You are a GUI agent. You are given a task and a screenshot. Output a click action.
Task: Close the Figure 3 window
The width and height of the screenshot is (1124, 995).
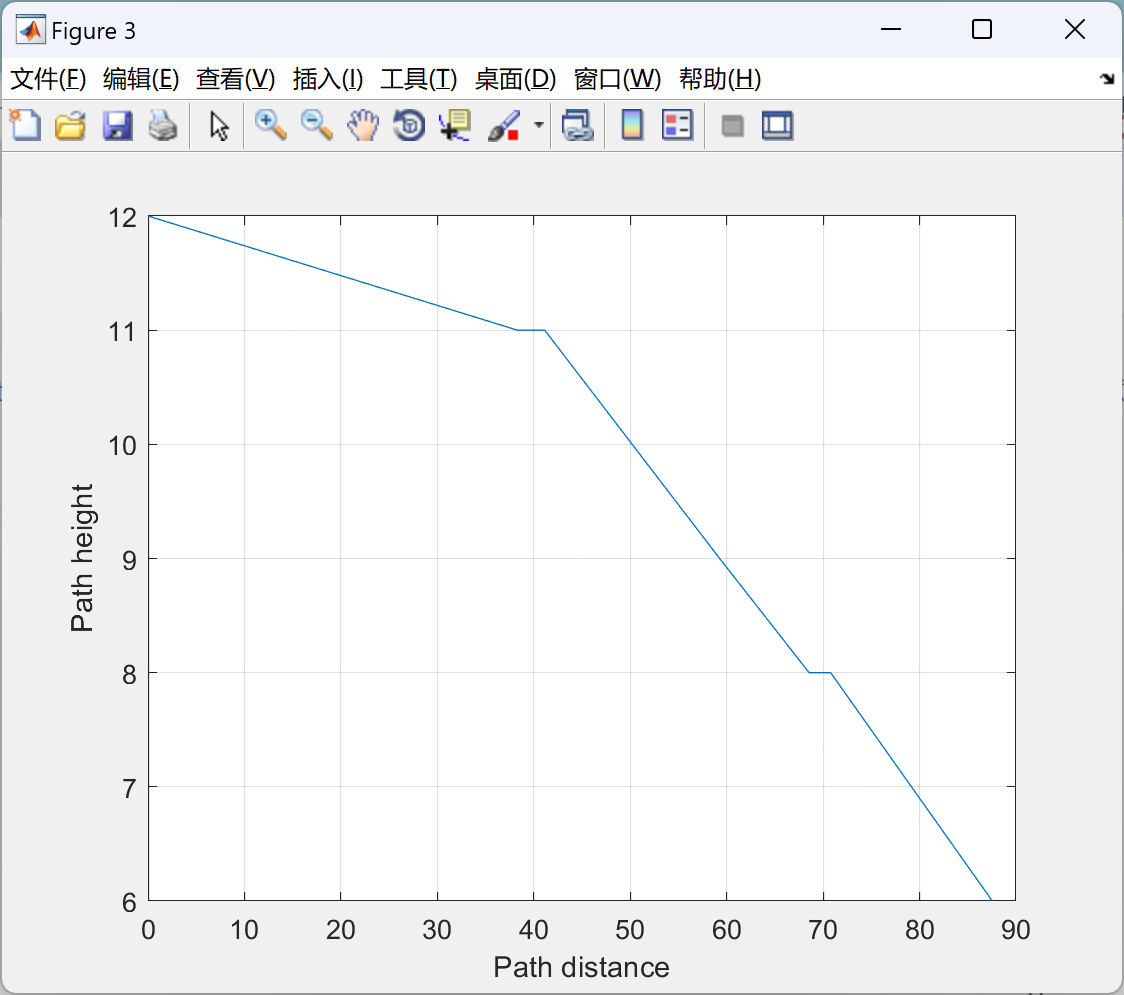[1075, 29]
